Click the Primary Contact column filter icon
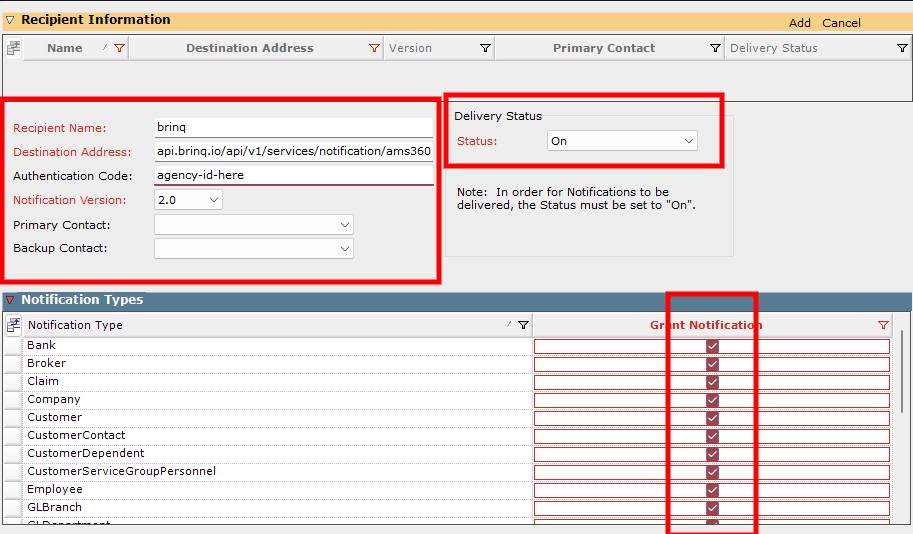The width and height of the screenshot is (913, 534). (715, 48)
